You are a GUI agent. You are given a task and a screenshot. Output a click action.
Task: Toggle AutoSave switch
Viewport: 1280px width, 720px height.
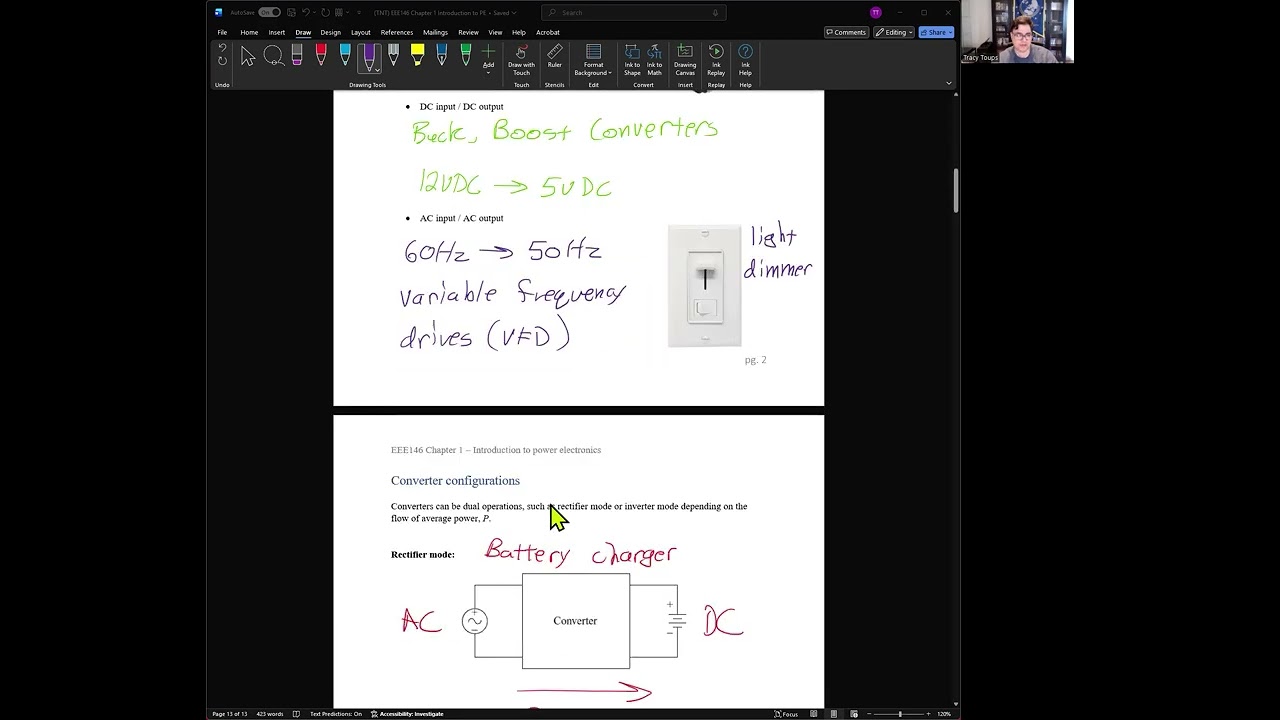pos(269,13)
